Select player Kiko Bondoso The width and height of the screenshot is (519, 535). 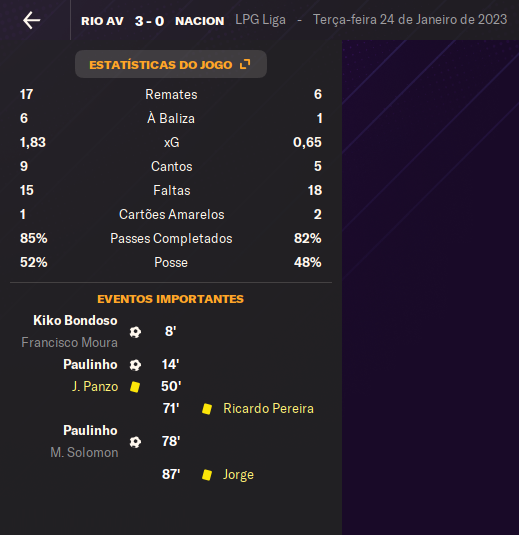point(75,321)
